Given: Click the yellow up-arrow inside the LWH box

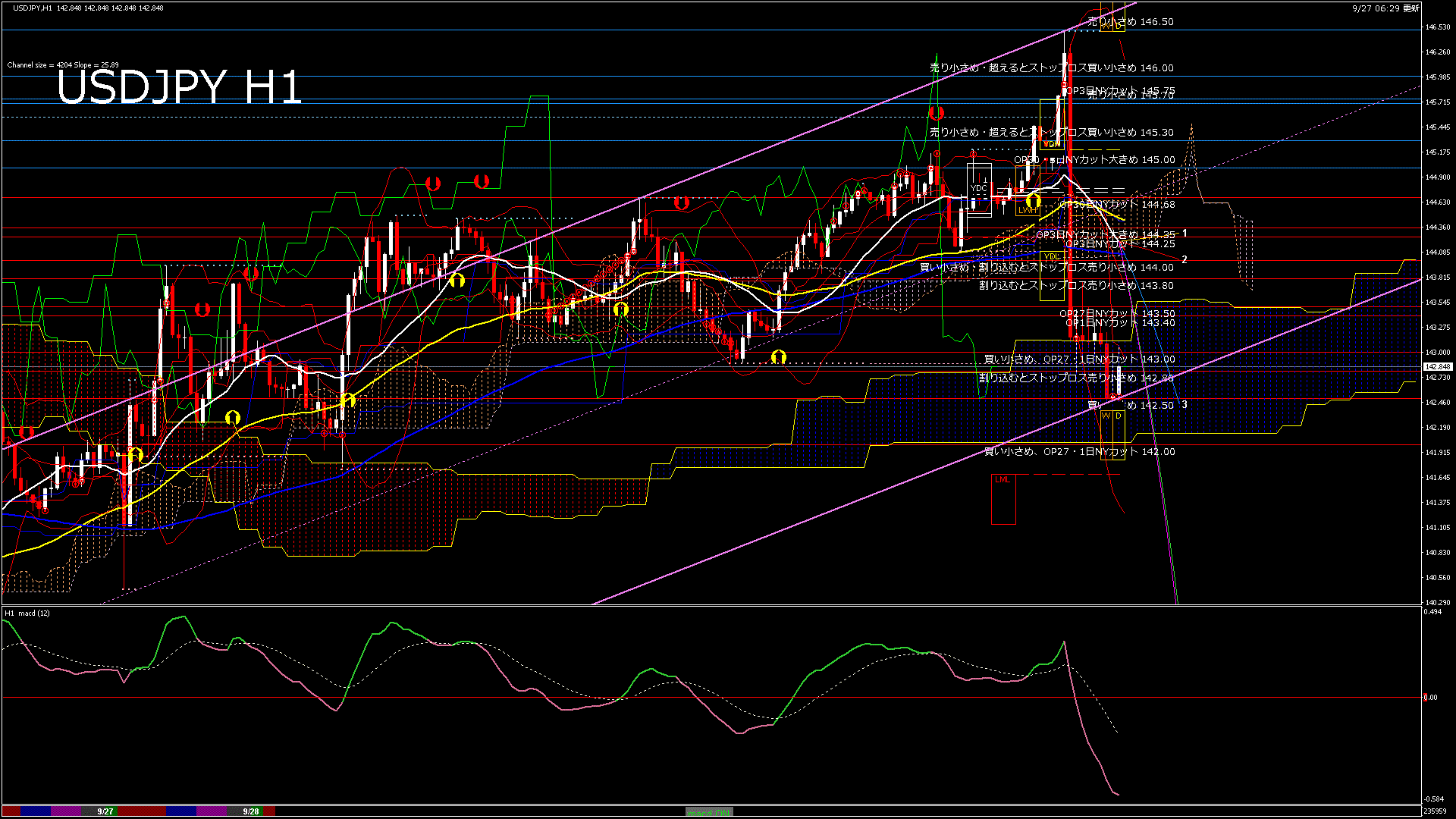Looking at the screenshot, I should (x=1033, y=201).
